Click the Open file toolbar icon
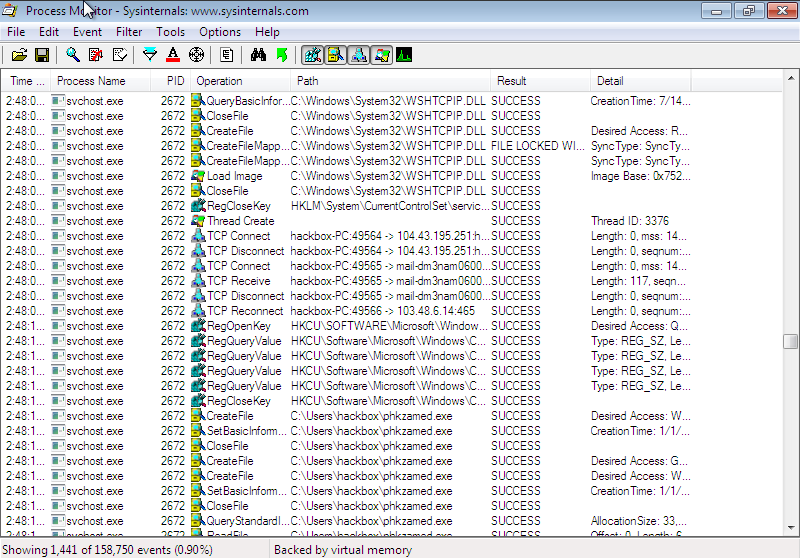 (19, 55)
